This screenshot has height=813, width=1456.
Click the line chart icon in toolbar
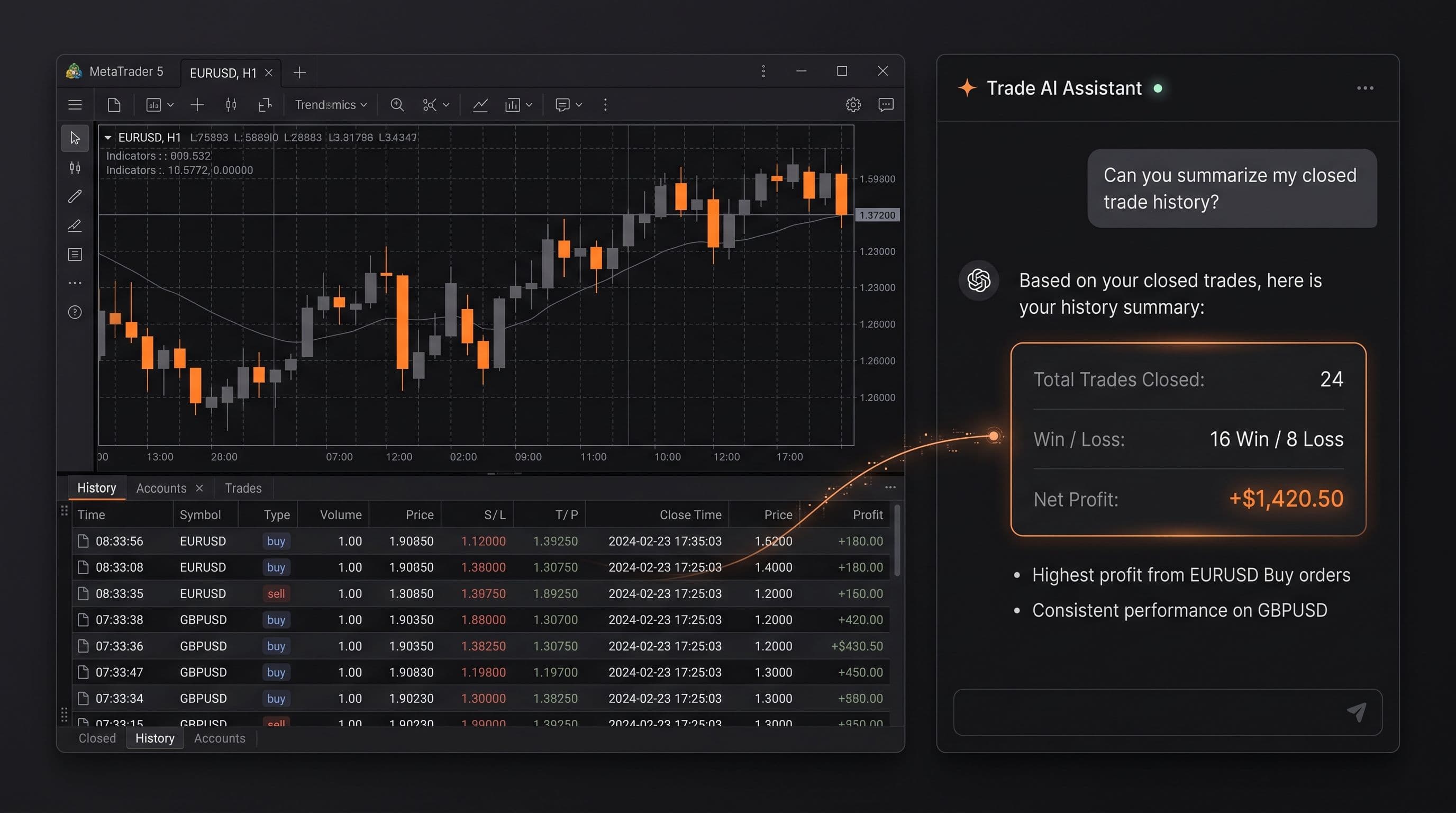pyautogui.click(x=480, y=105)
